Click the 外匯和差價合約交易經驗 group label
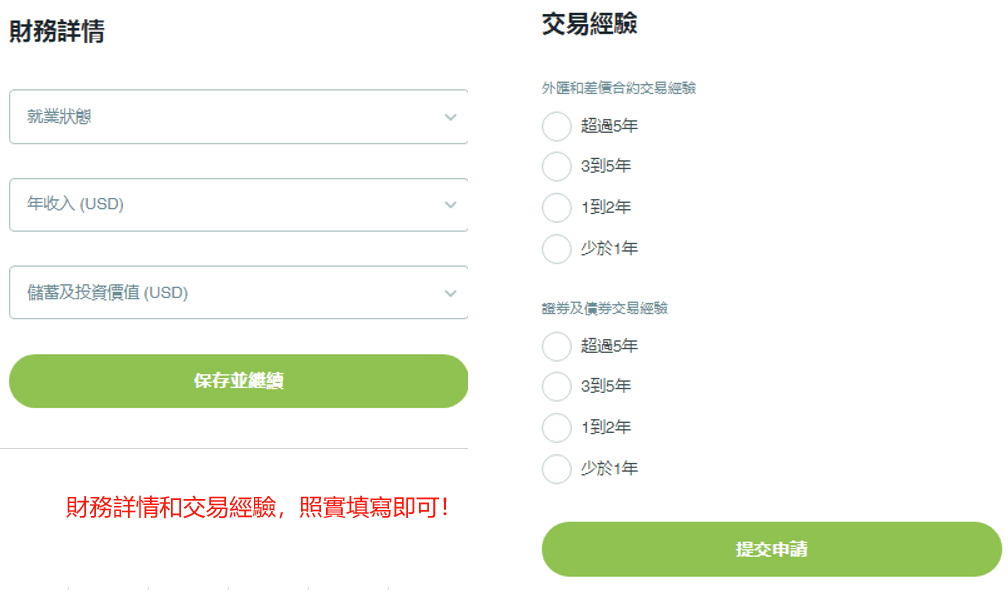1008x590 pixels. tap(622, 88)
